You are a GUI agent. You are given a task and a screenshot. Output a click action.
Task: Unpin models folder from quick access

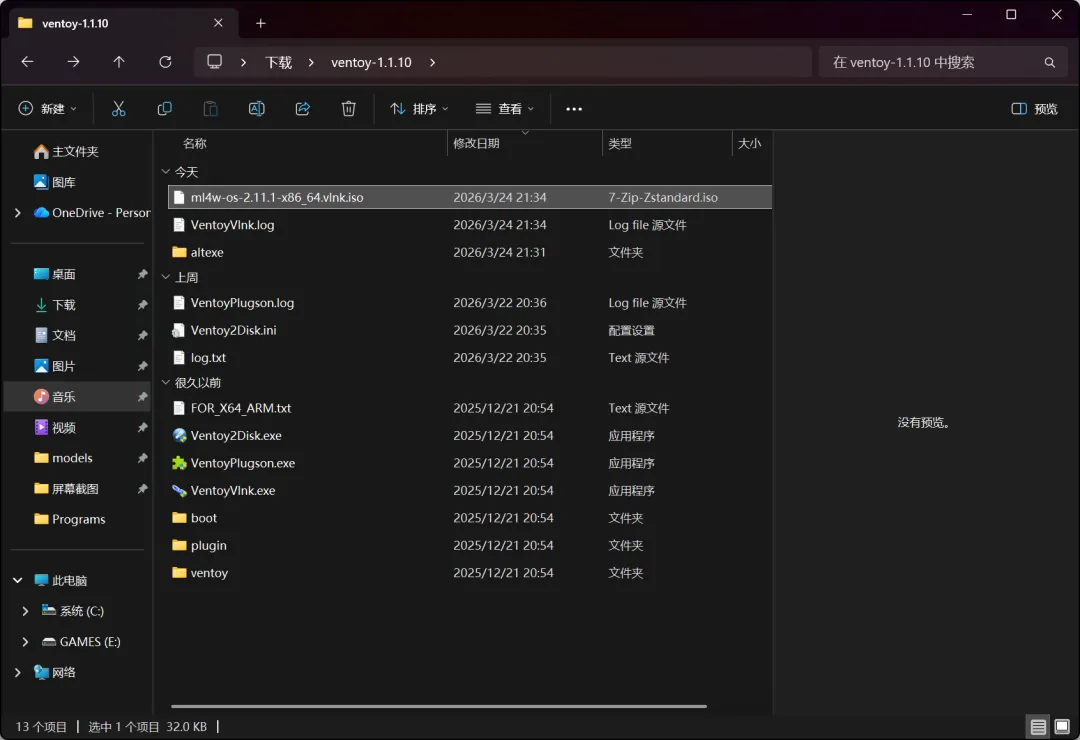click(143, 458)
